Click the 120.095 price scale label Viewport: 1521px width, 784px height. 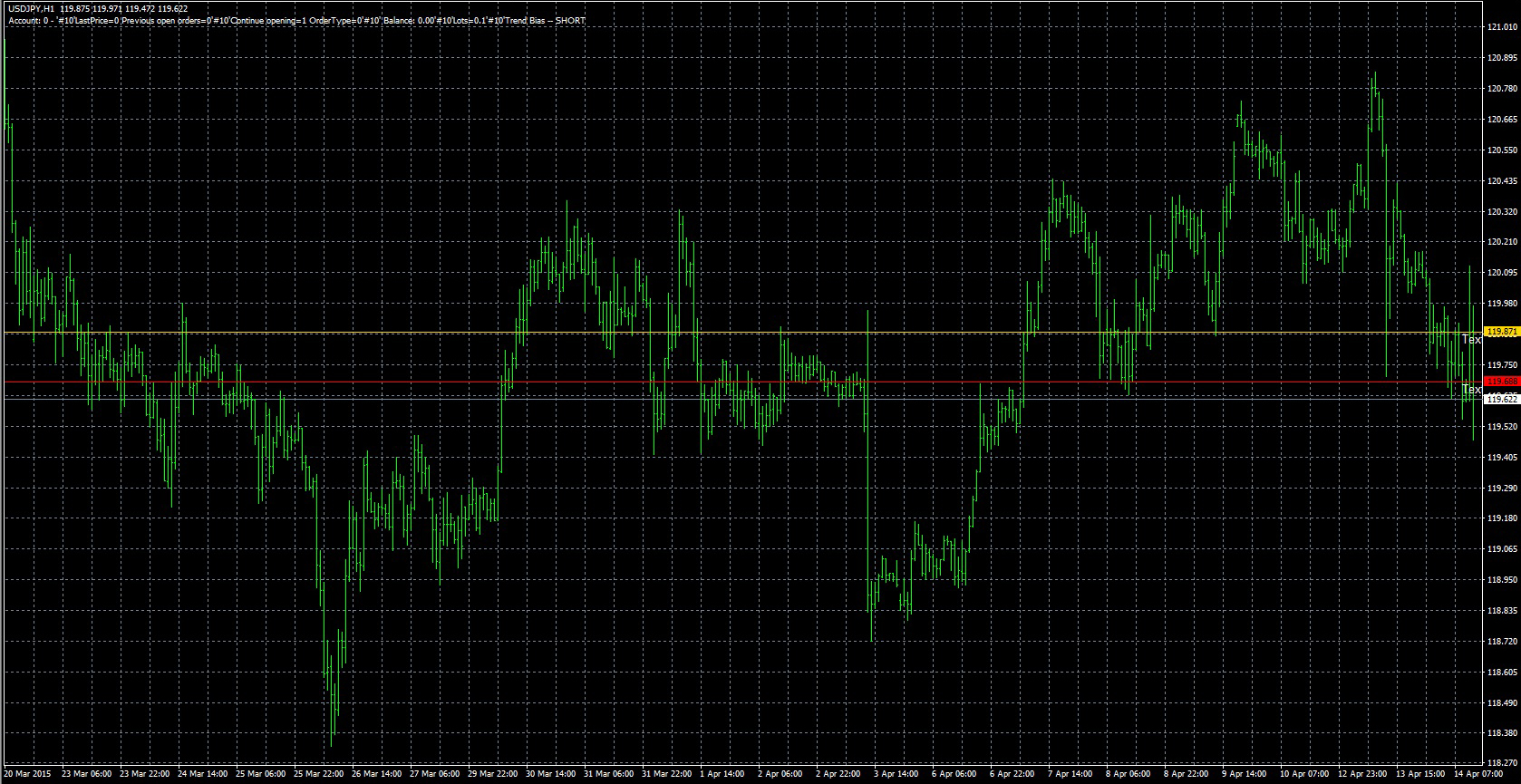(1502, 272)
